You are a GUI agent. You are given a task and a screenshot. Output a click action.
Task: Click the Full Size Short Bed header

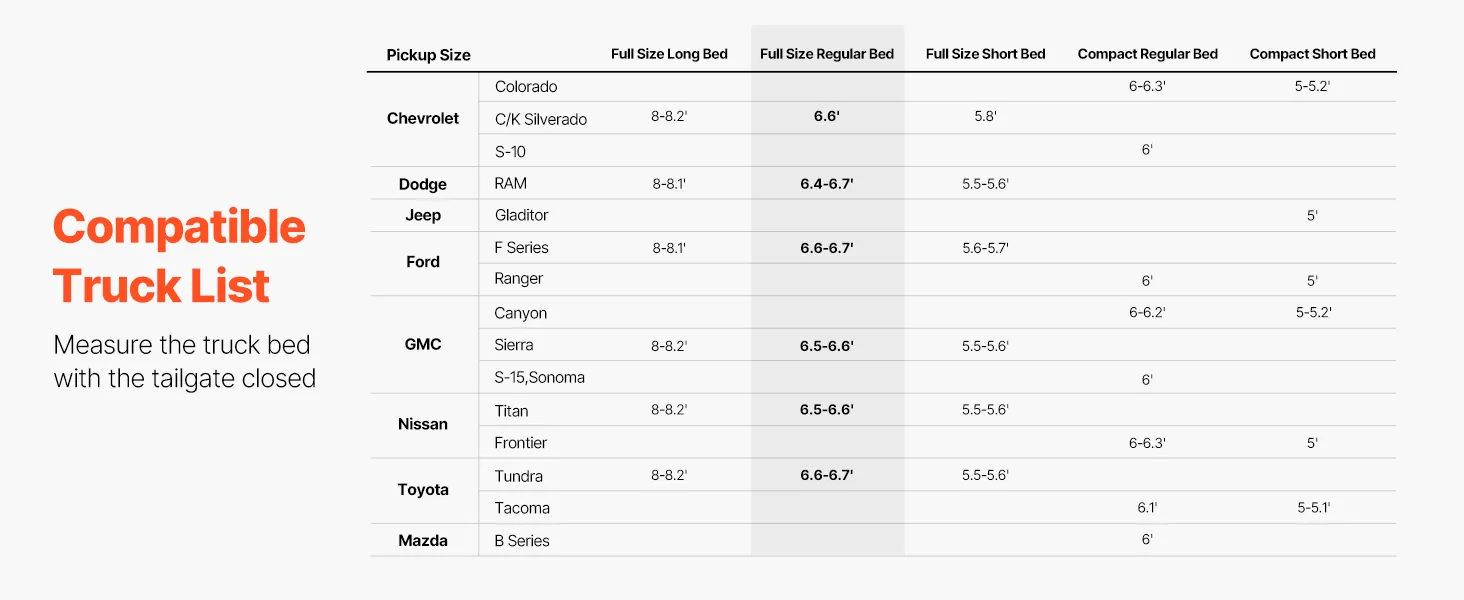(x=985, y=54)
